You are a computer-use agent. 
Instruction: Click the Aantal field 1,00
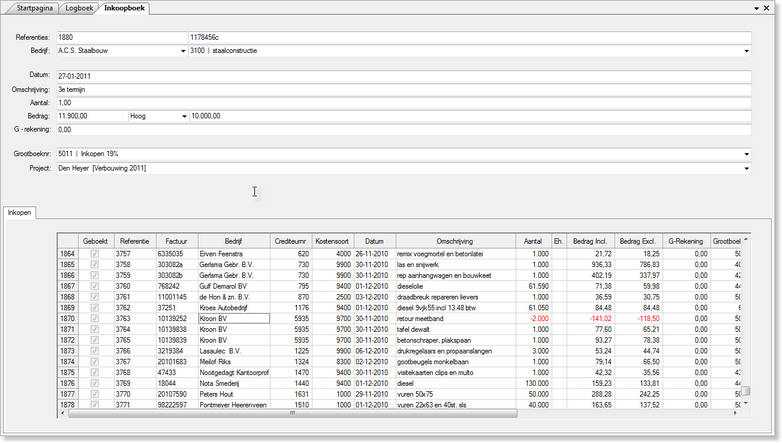(404, 103)
